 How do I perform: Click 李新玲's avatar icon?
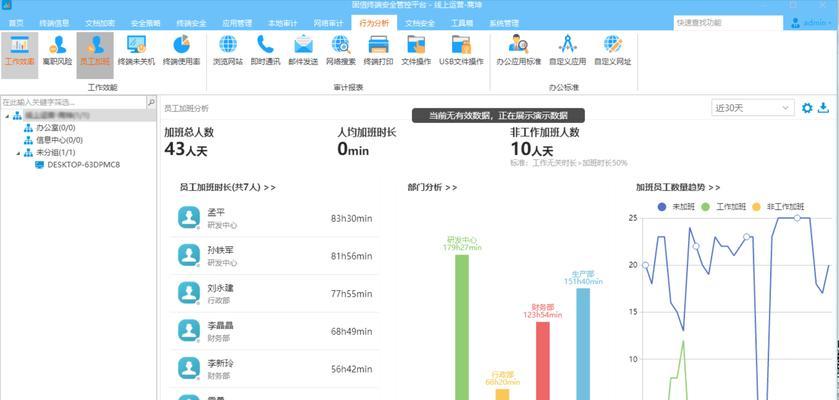(188, 368)
